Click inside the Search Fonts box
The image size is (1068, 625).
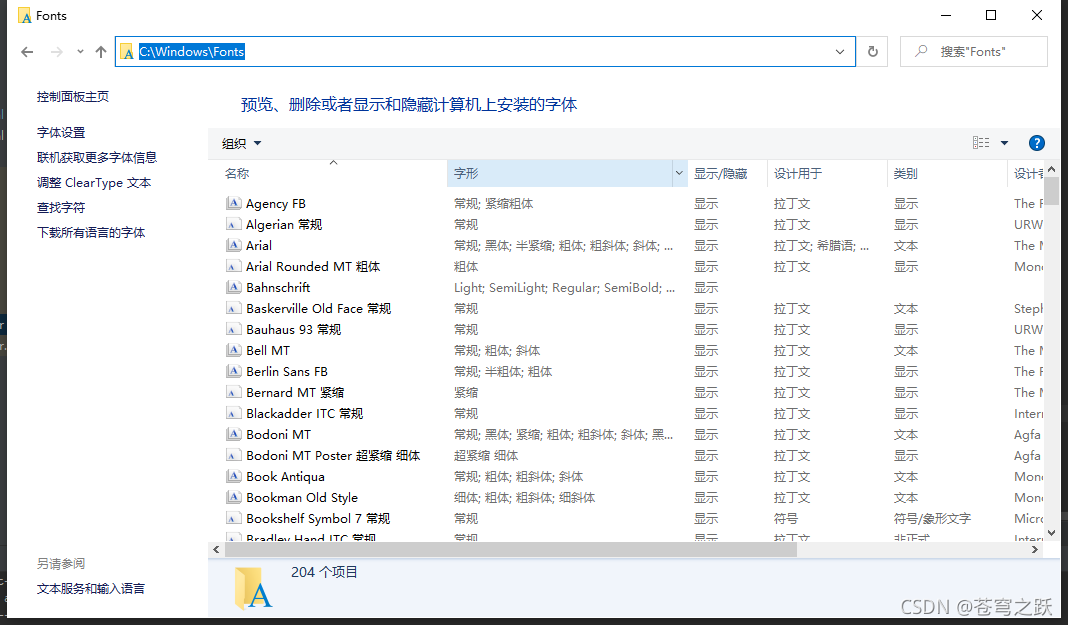pos(975,51)
